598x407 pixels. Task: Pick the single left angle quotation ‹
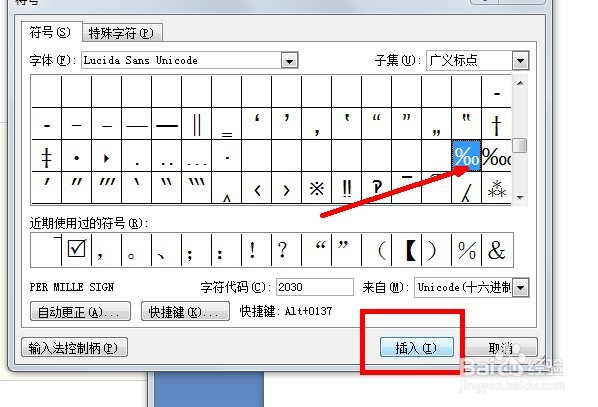[x=257, y=188]
